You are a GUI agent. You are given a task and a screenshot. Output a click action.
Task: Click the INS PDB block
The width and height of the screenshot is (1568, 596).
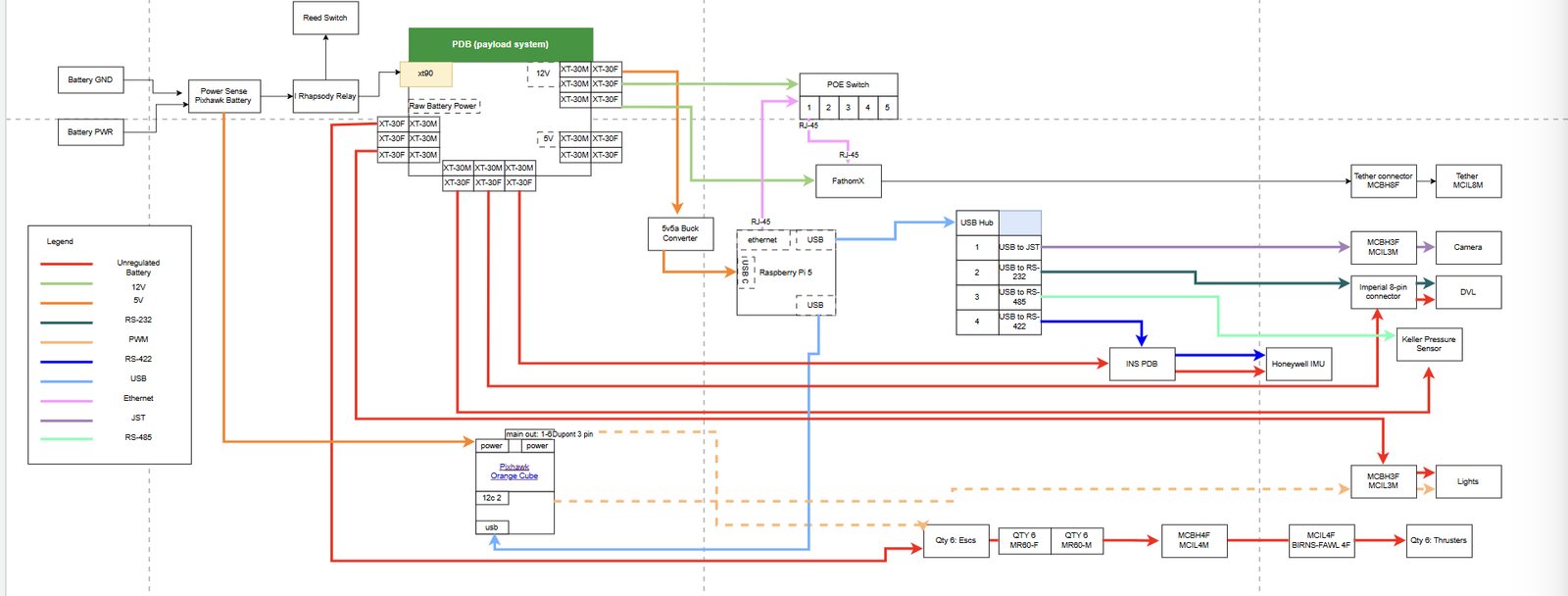click(x=1142, y=364)
